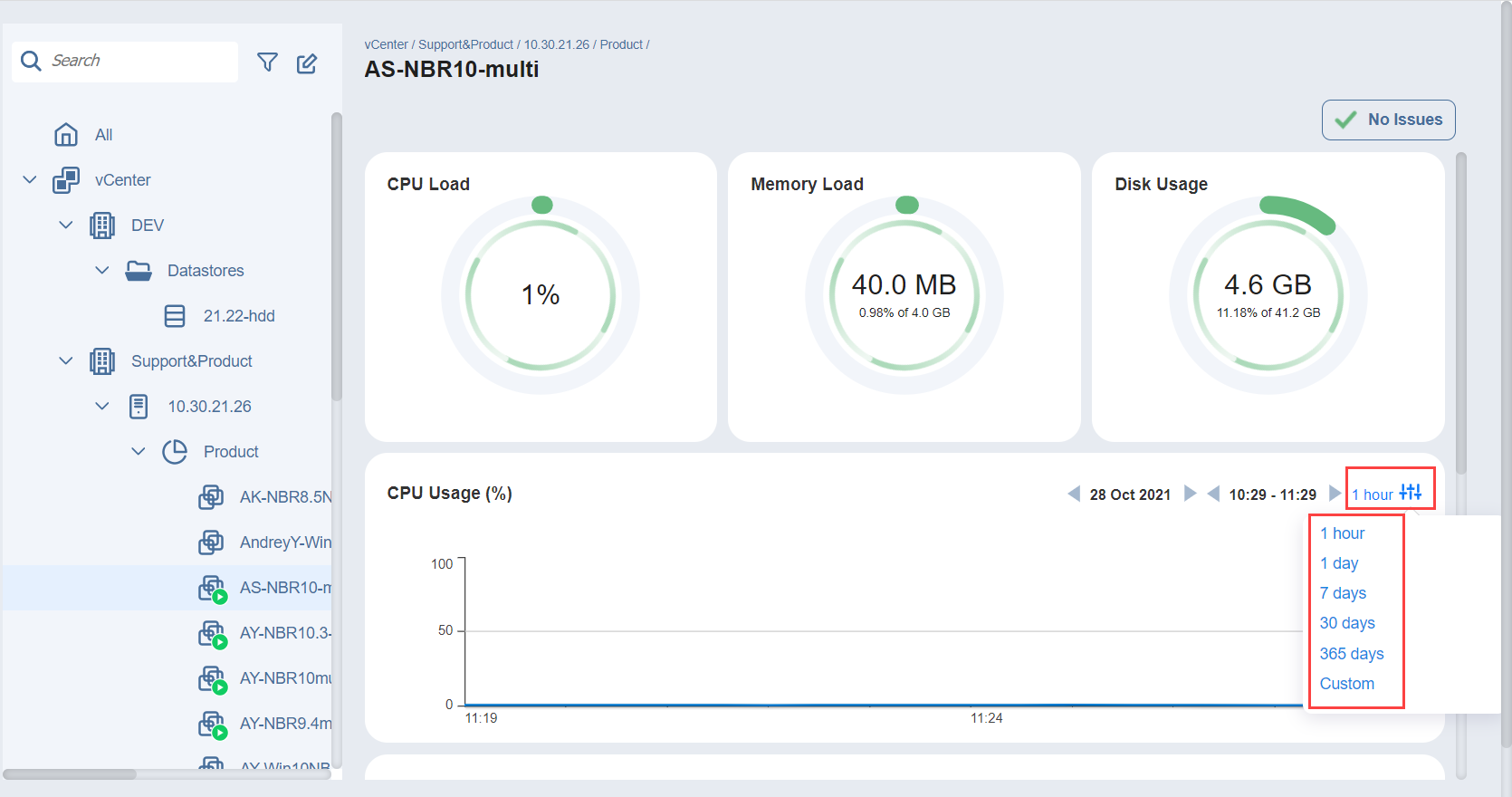Click the AY-NBR9.4m running VM icon

click(213, 725)
